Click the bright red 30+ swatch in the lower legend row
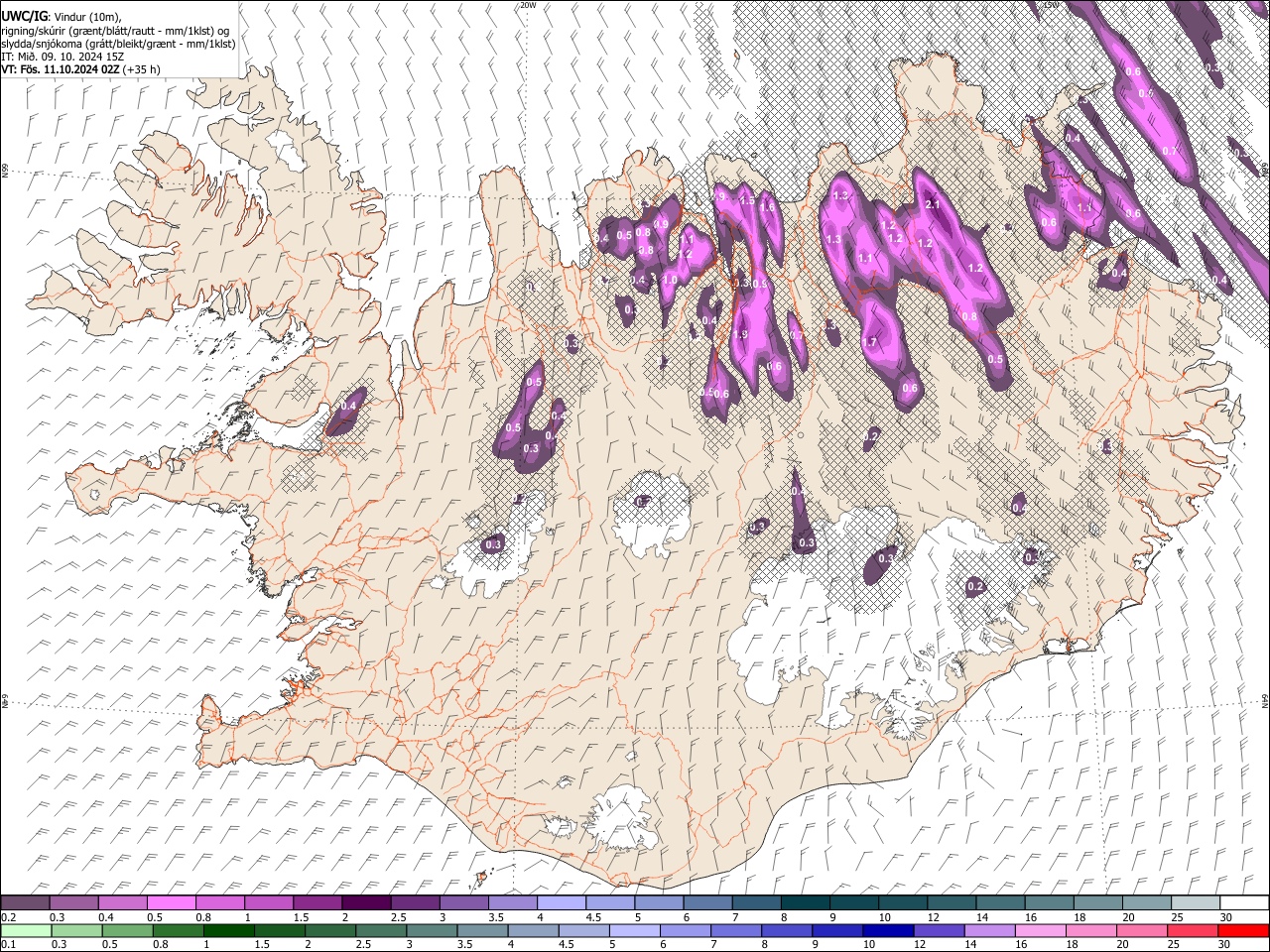The image size is (1270, 952). [1243, 930]
